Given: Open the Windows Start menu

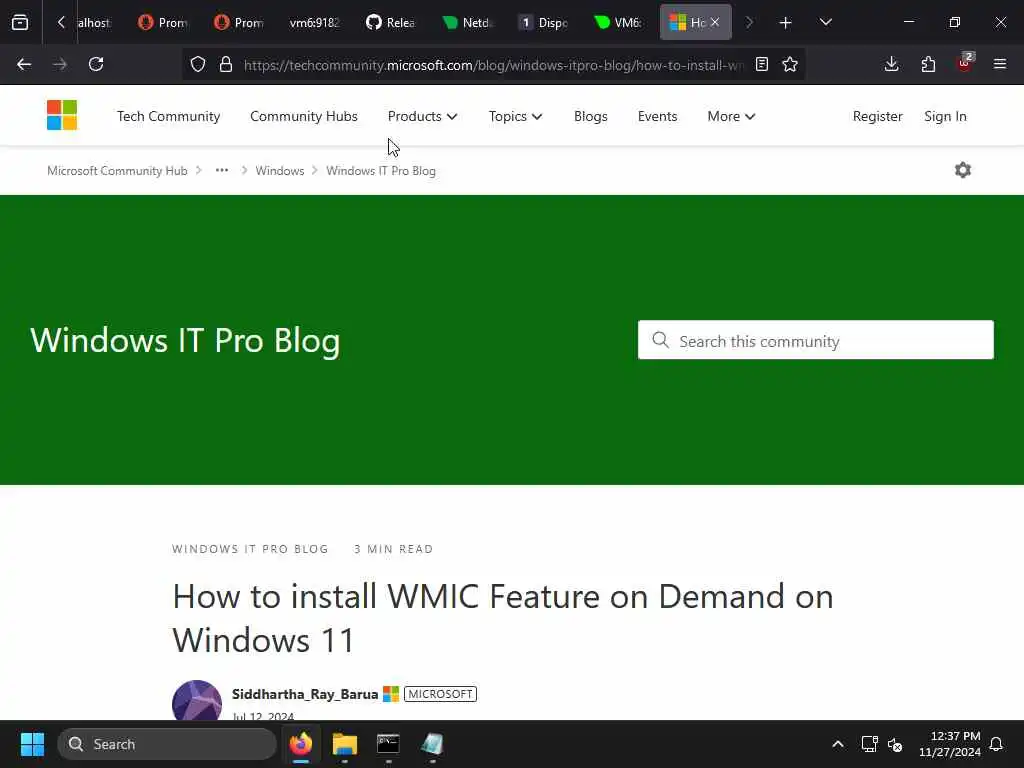Looking at the screenshot, I should pyautogui.click(x=32, y=744).
